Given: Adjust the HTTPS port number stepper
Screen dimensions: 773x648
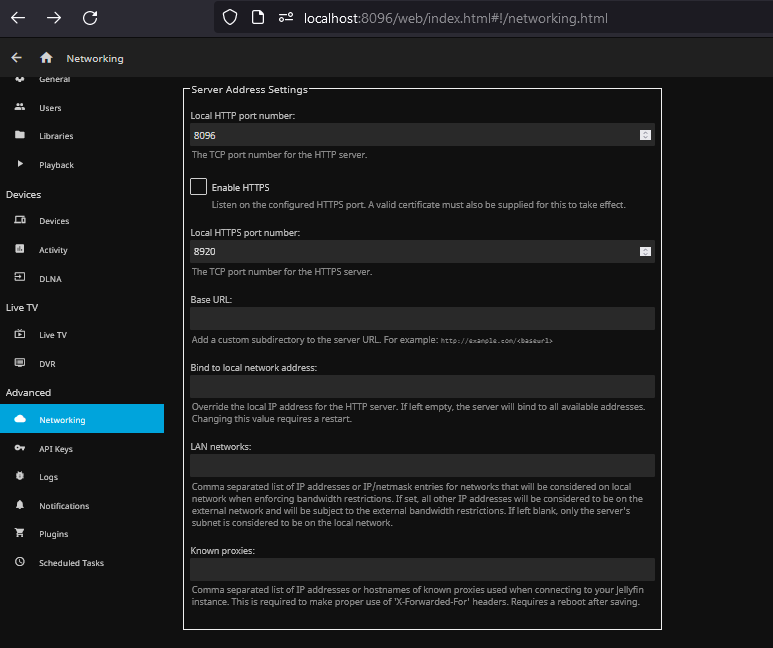Looking at the screenshot, I should (645, 252).
